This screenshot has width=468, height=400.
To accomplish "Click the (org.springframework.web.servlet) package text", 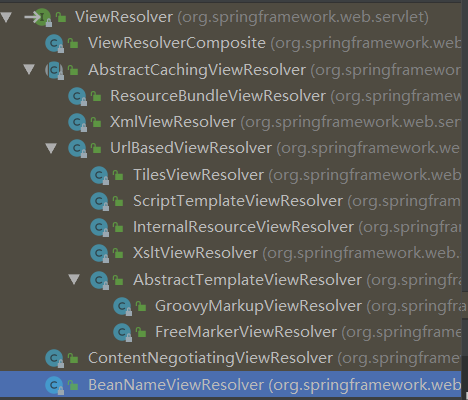I will coord(303,17).
